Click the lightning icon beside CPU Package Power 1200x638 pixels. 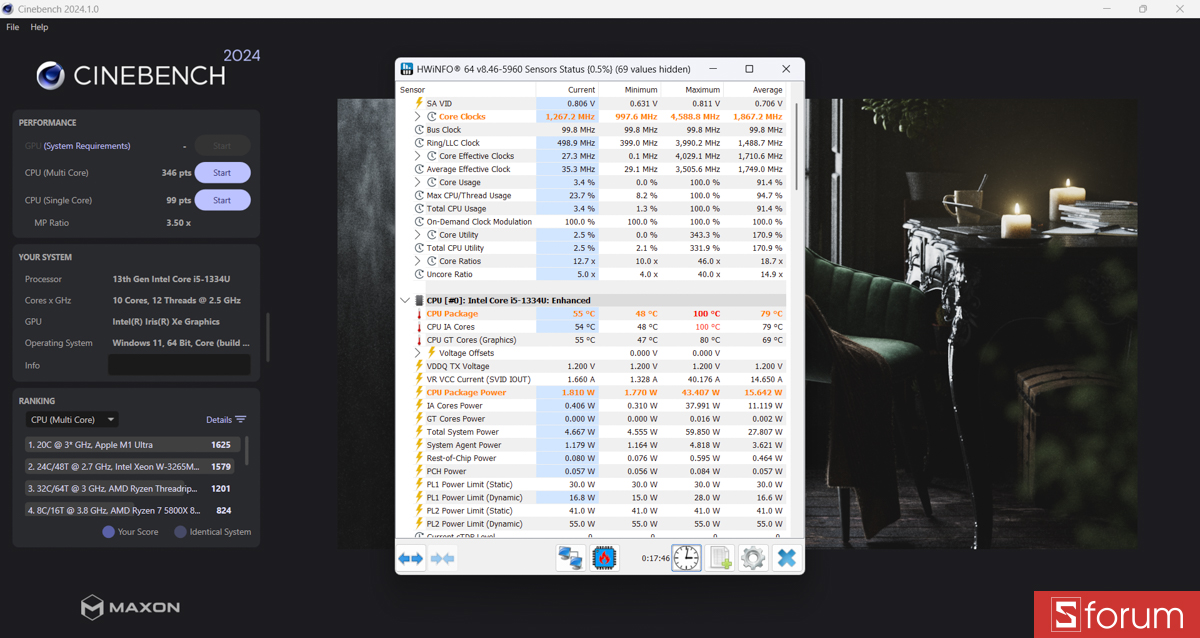point(420,392)
